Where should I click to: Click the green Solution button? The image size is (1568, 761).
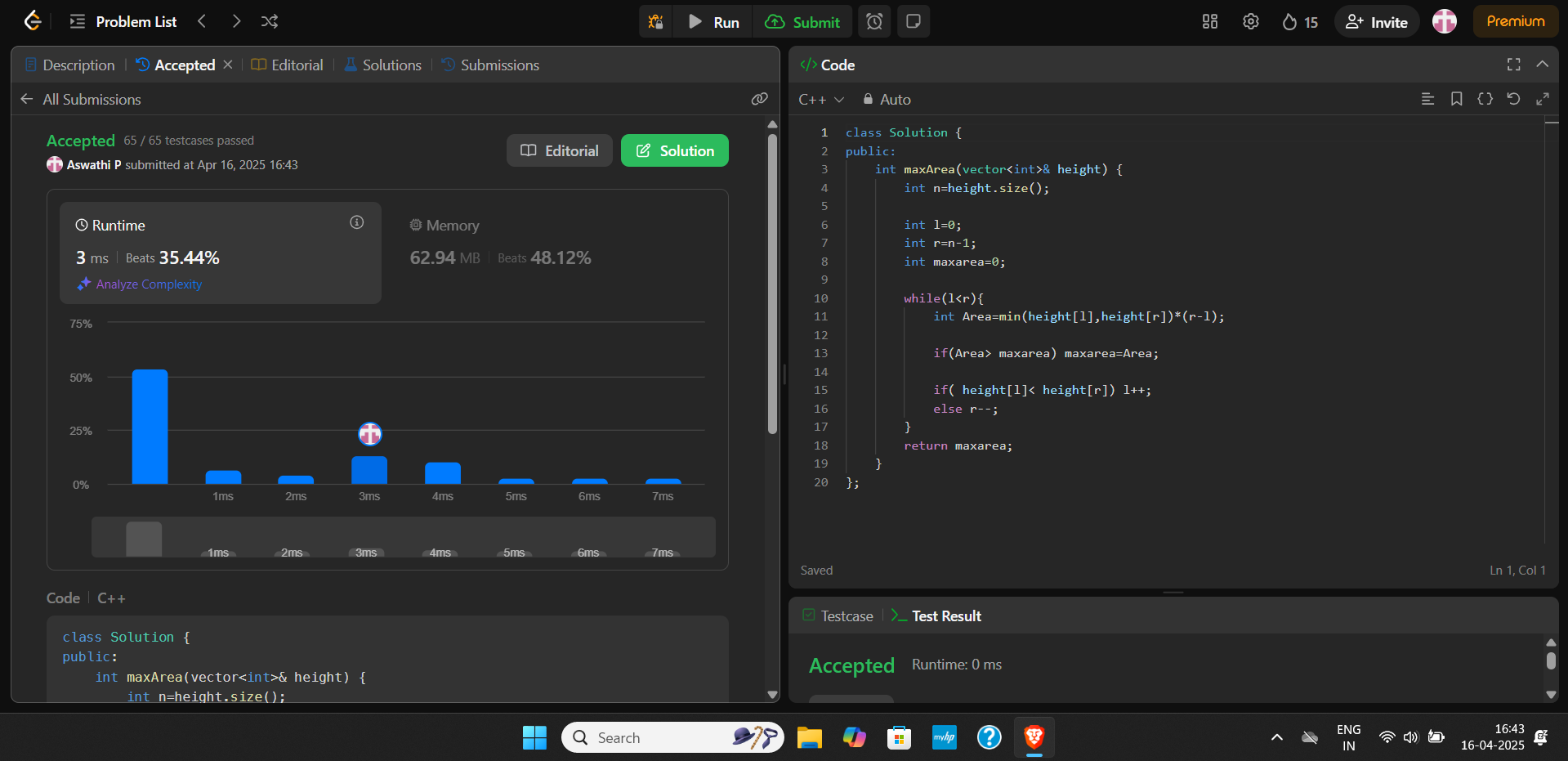pyautogui.click(x=675, y=150)
